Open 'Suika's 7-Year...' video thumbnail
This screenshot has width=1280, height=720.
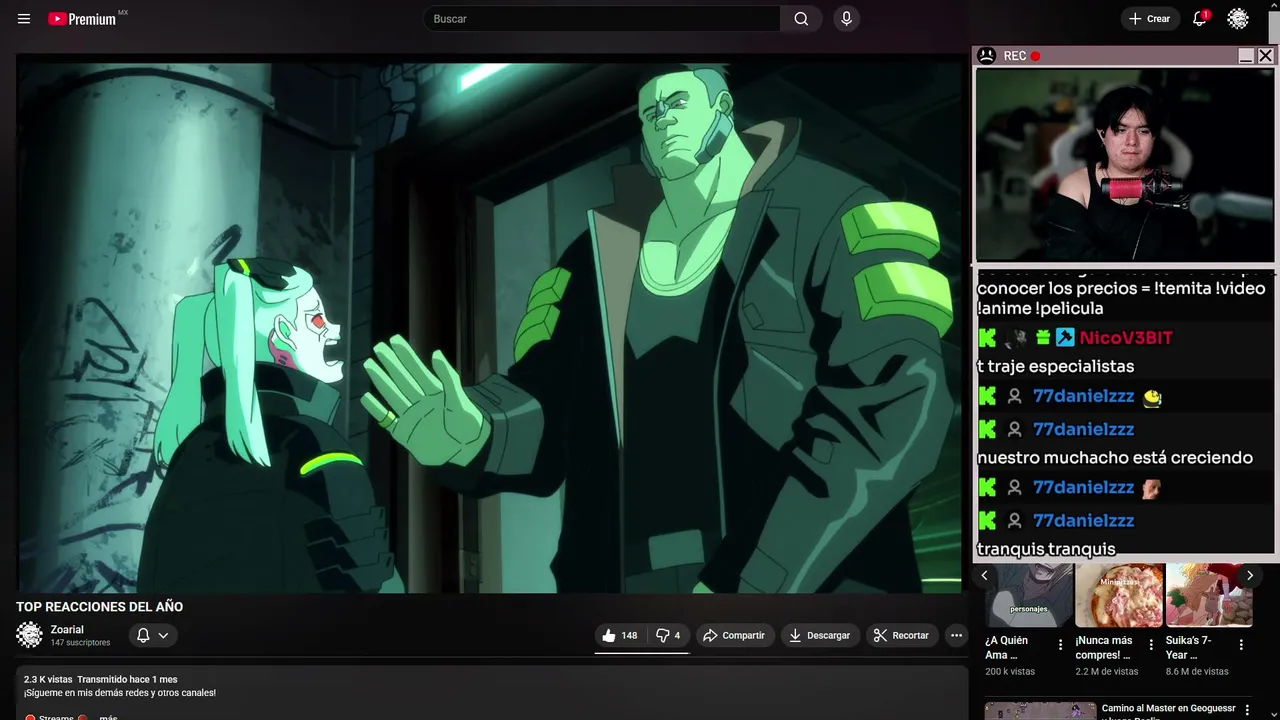tap(1209, 595)
